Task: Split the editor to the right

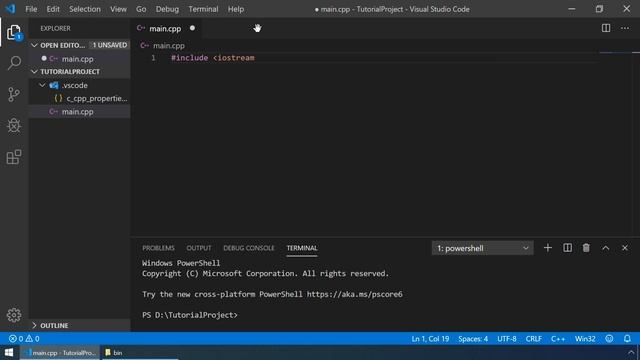Action: coord(606,28)
